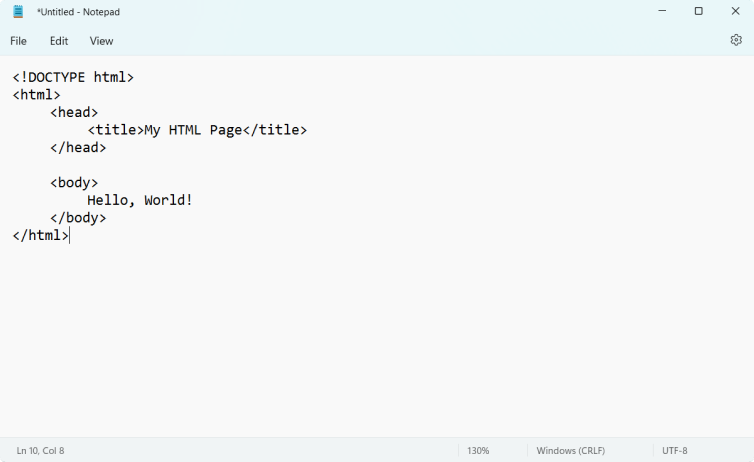Open the View menu

pos(101,41)
